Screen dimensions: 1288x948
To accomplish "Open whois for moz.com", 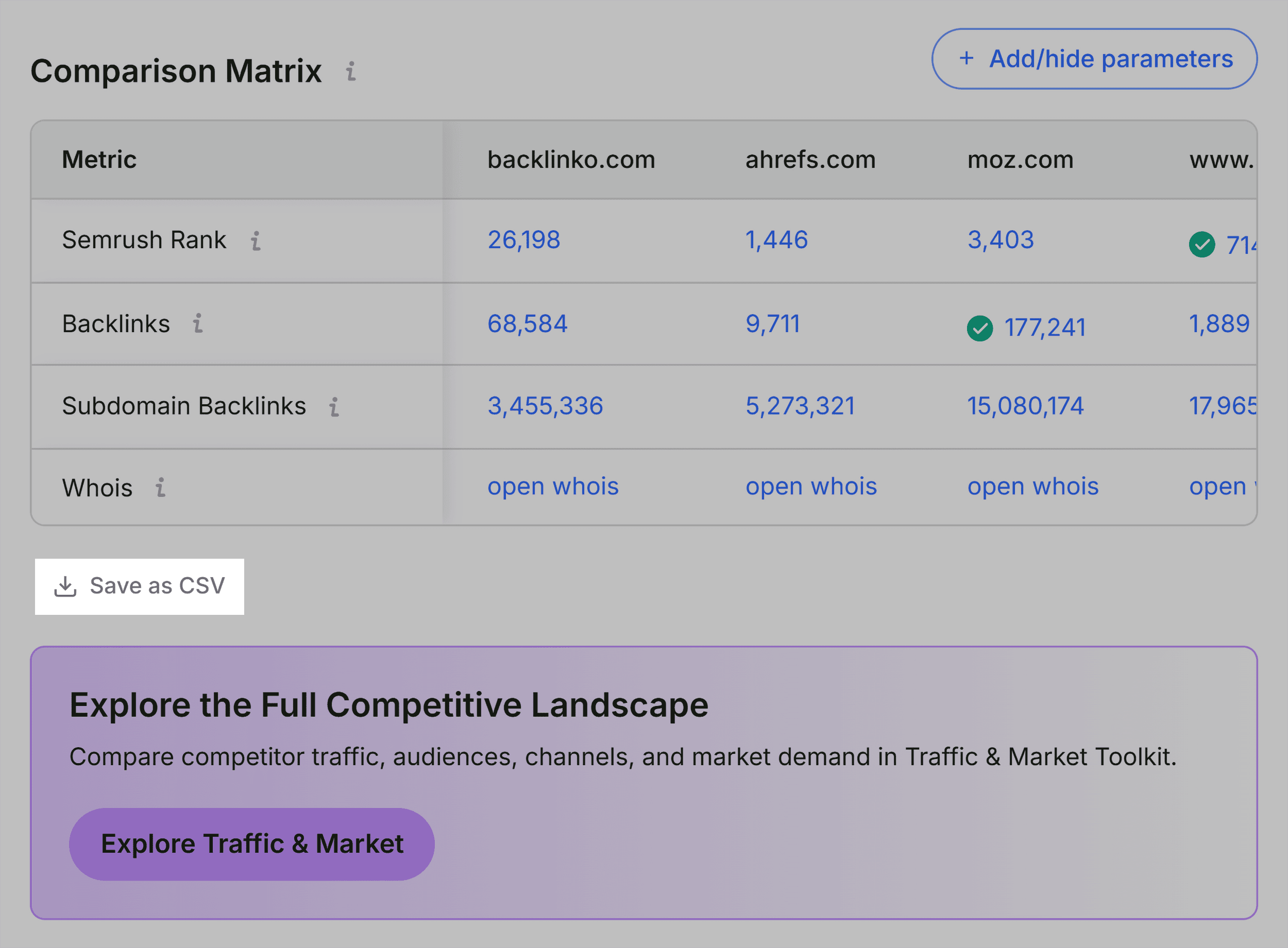I will tap(1032, 487).
